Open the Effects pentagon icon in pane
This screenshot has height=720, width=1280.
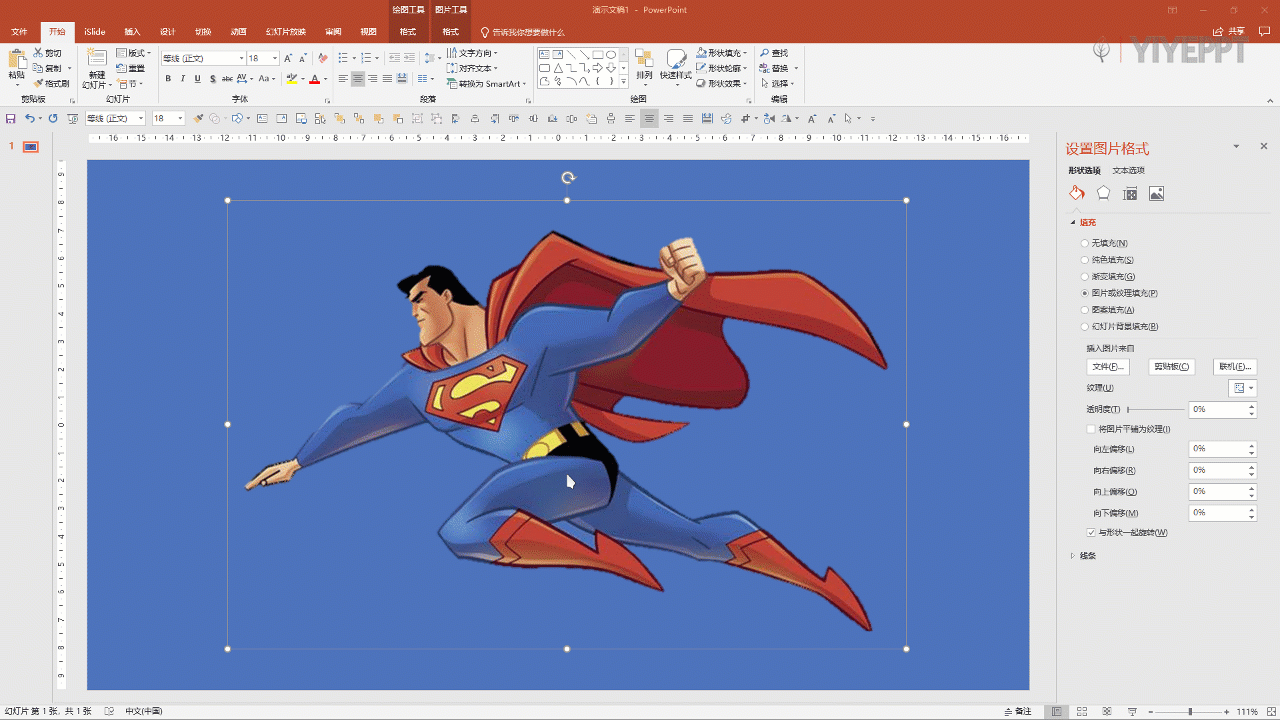coord(1103,193)
